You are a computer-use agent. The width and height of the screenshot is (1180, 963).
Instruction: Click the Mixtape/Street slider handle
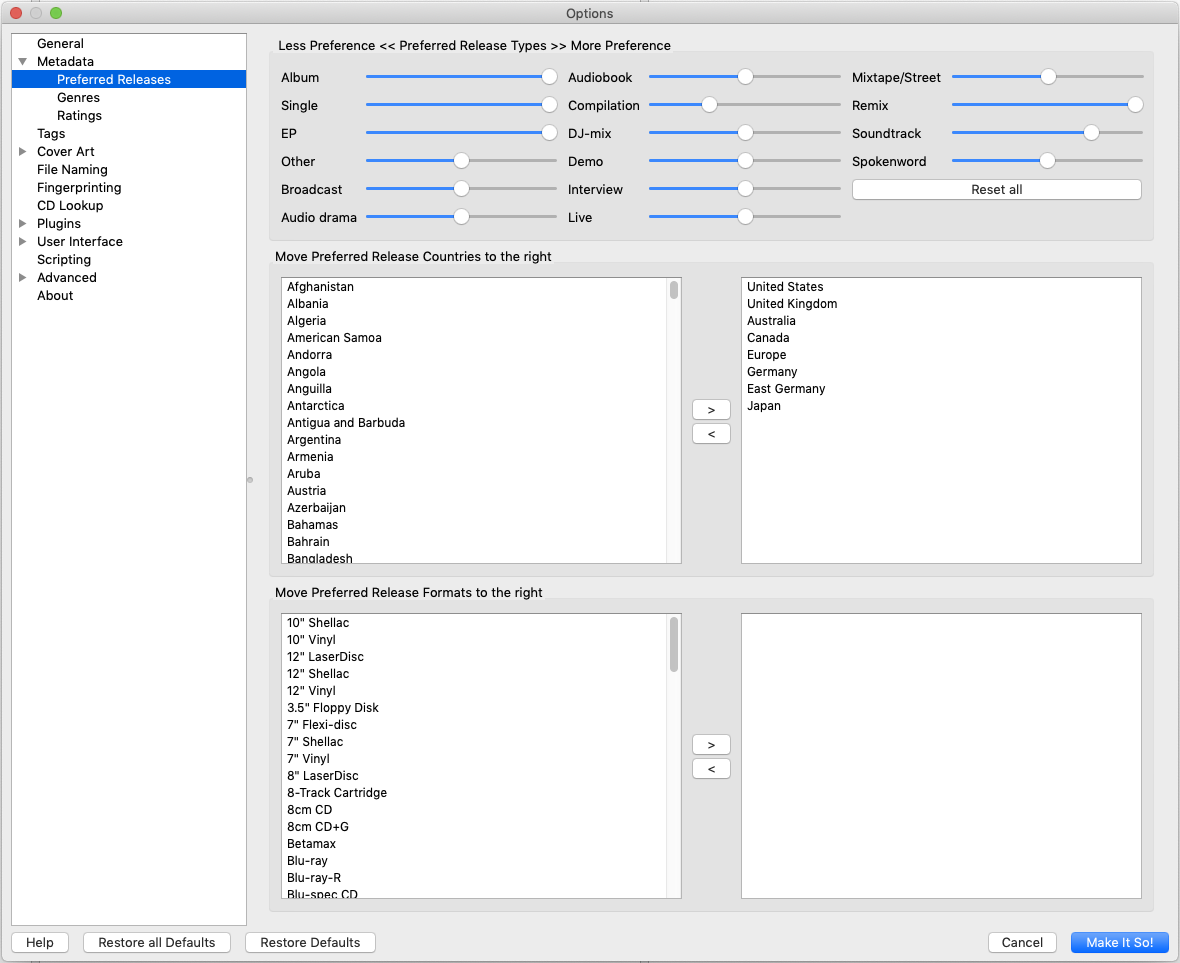click(x=1048, y=77)
